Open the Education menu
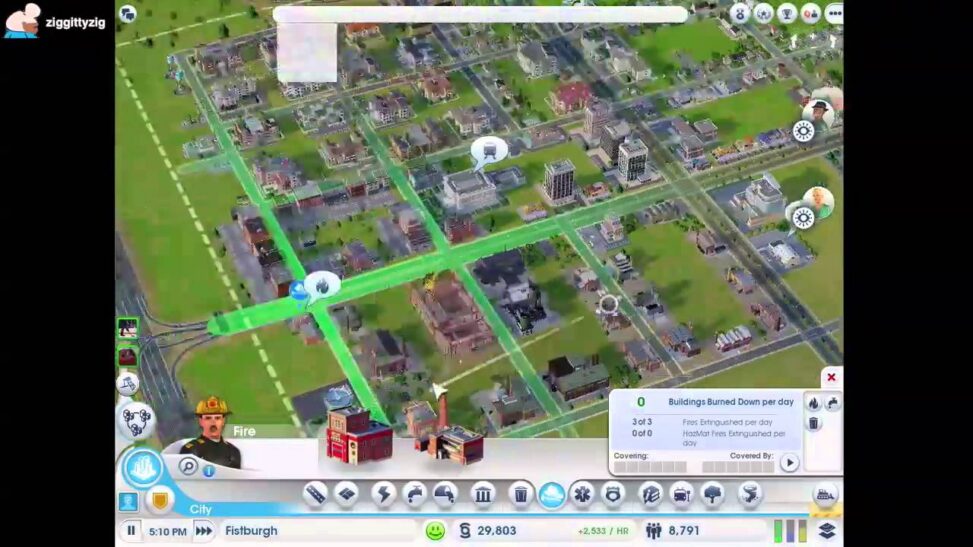This screenshot has height=547, width=973. coord(650,494)
